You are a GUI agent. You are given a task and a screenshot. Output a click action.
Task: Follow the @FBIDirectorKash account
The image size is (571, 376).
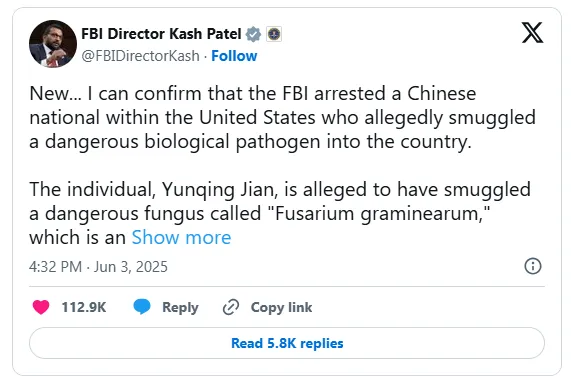coord(234,56)
